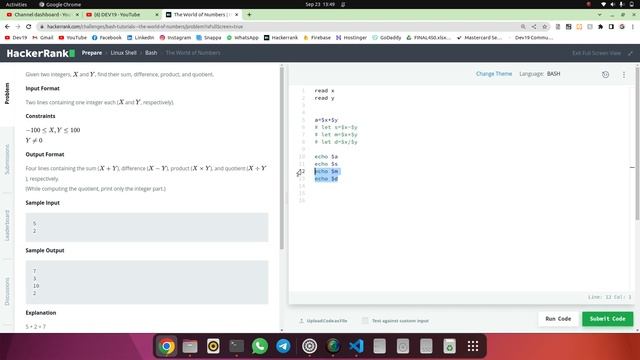Open Visual Studio Code from the dock
640x360 pixels.
[x=356, y=346]
